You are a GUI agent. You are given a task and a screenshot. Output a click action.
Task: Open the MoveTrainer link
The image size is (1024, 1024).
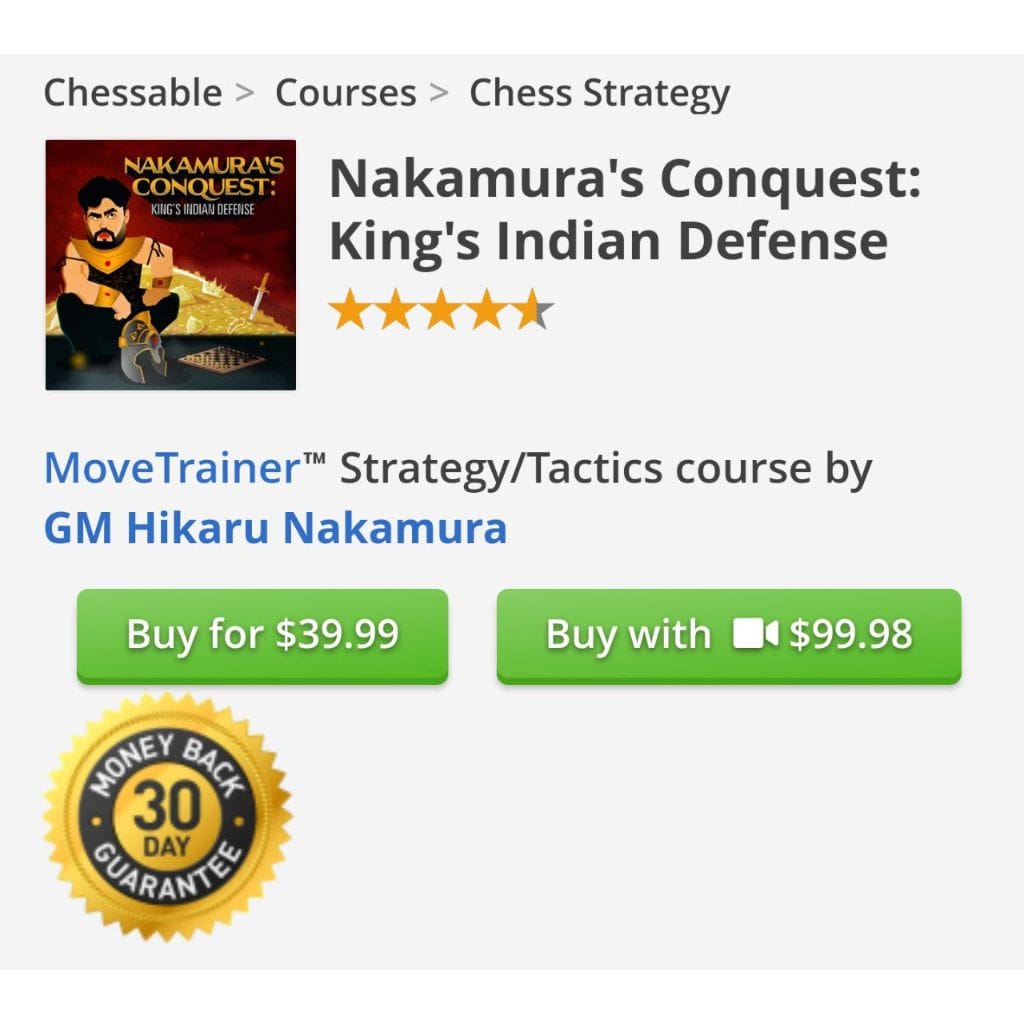point(172,468)
